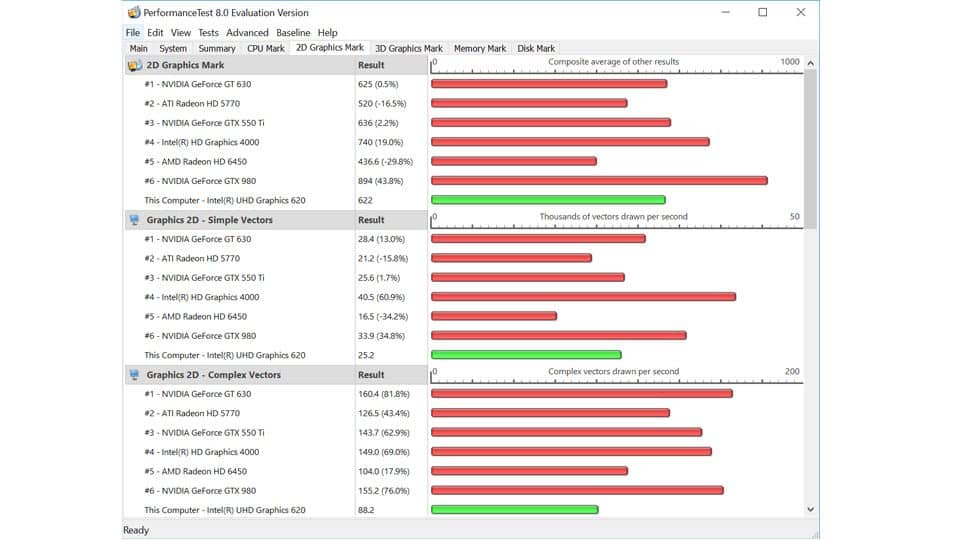The height and width of the screenshot is (540, 960).
Task: Switch to the Memory Mark tab
Action: click(x=480, y=48)
